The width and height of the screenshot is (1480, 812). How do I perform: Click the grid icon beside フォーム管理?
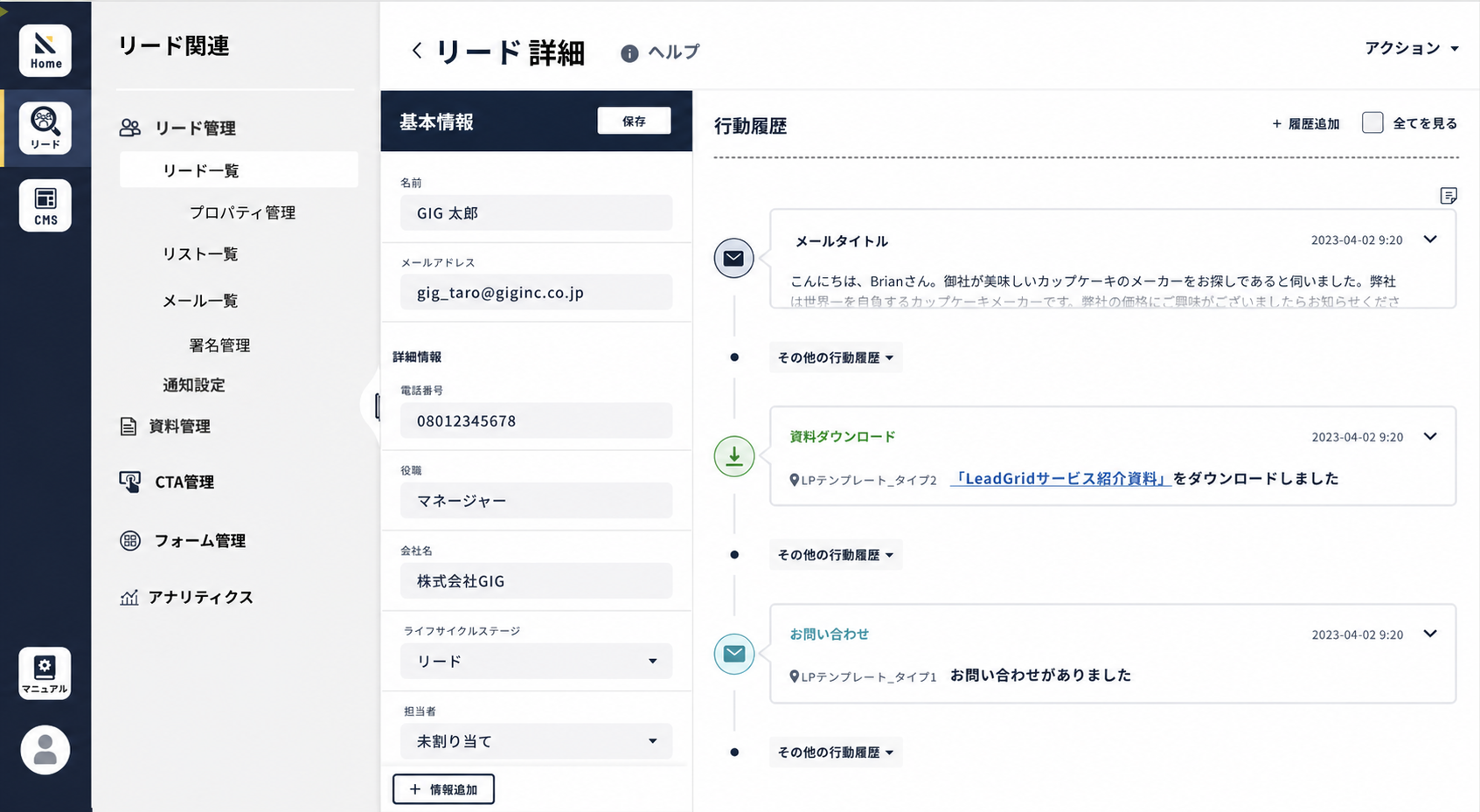tap(130, 540)
